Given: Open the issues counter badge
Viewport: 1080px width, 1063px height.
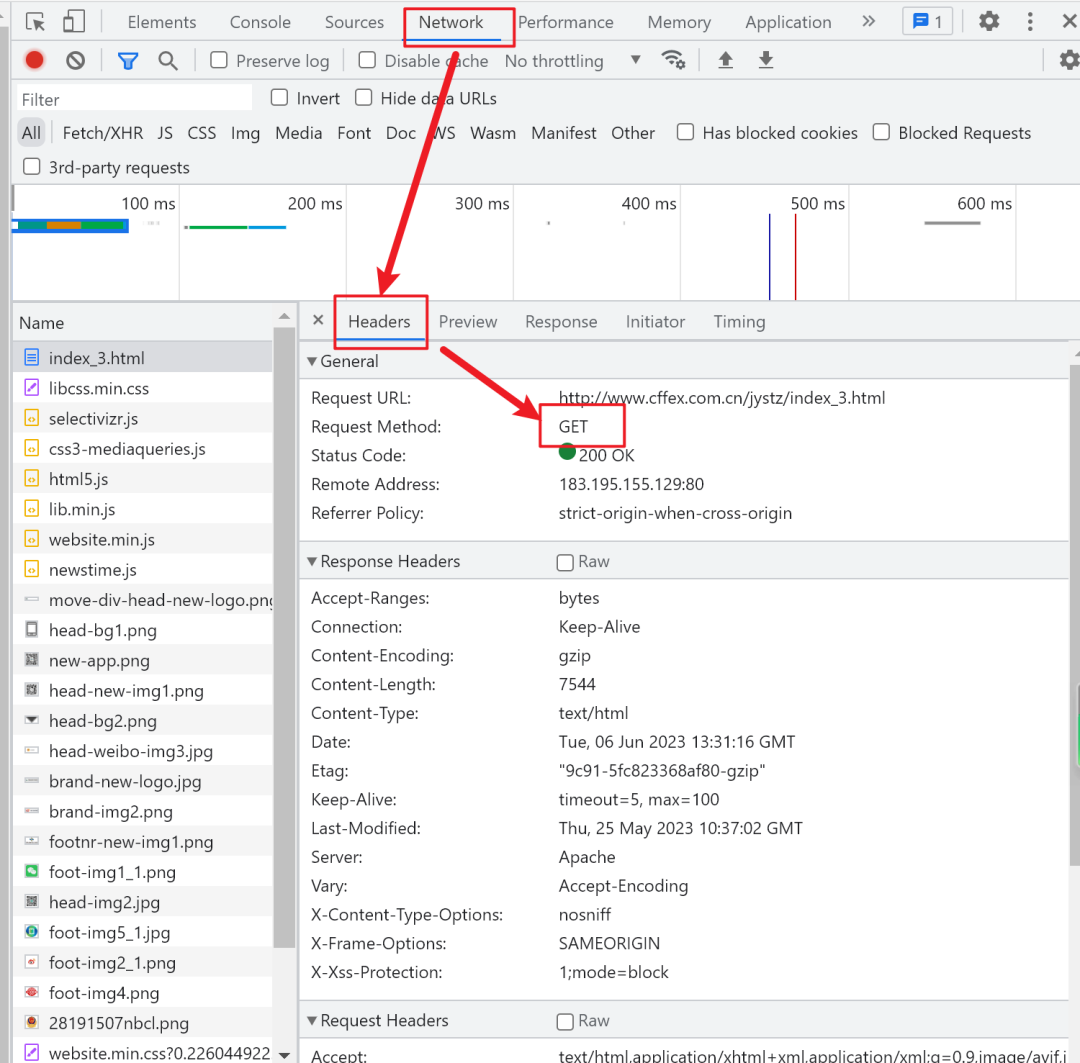Looking at the screenshot, I should point(927,21).
